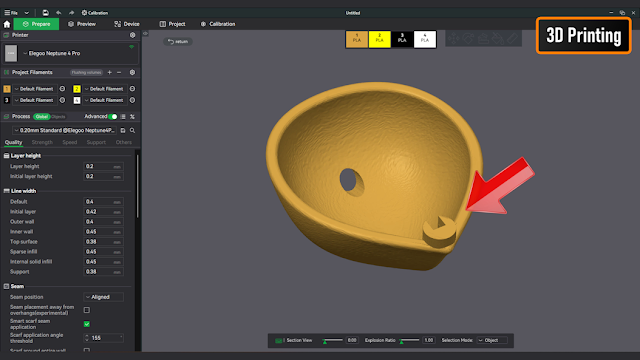The image size is (640, 360).
Task: Remove a filament with the minus icon
Action: tap(119, 72)
